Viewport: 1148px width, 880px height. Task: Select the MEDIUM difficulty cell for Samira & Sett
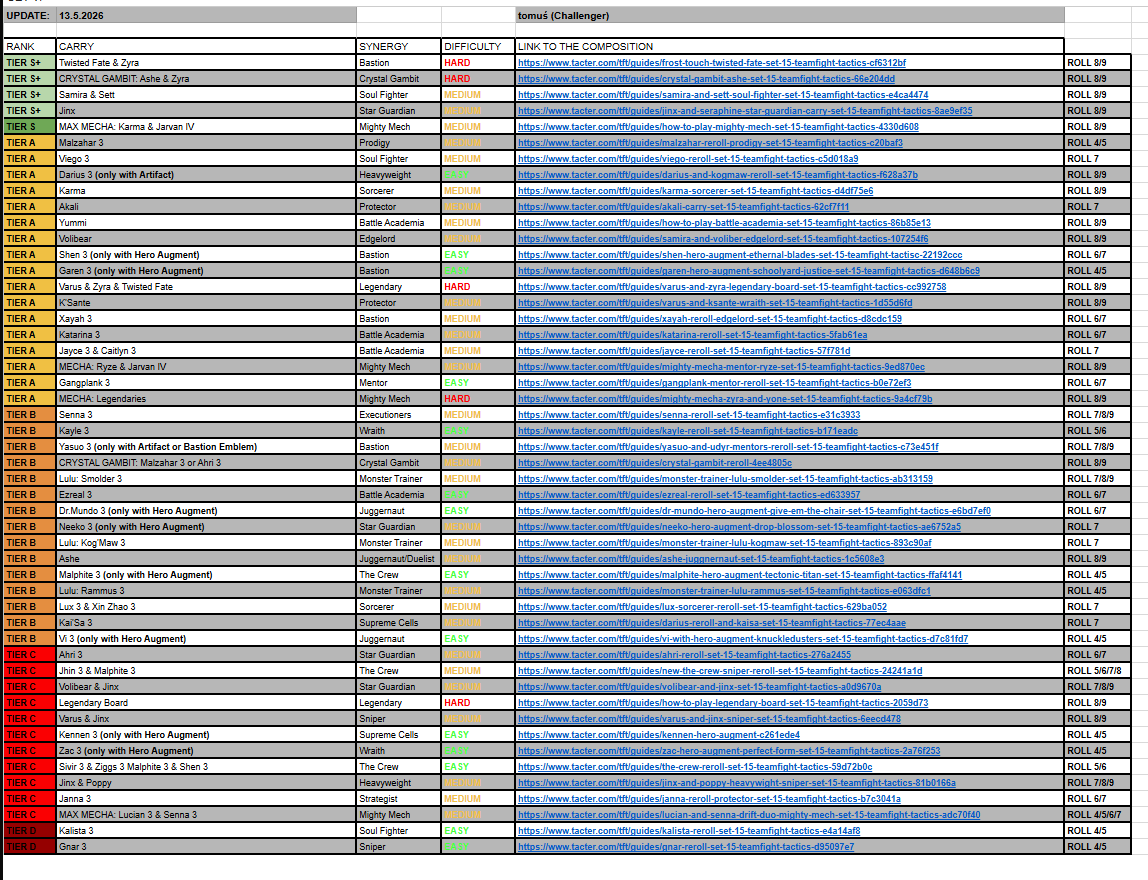click(478, 95)
